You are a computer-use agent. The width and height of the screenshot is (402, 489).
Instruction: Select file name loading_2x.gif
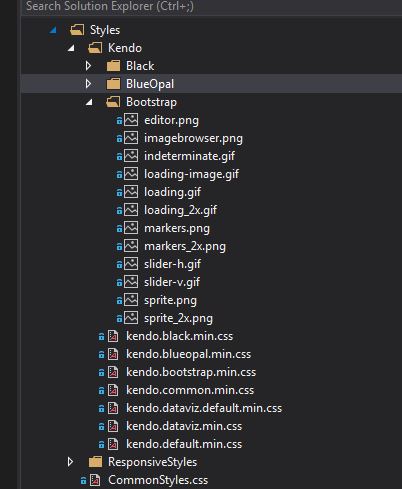[x=180, y=210]
